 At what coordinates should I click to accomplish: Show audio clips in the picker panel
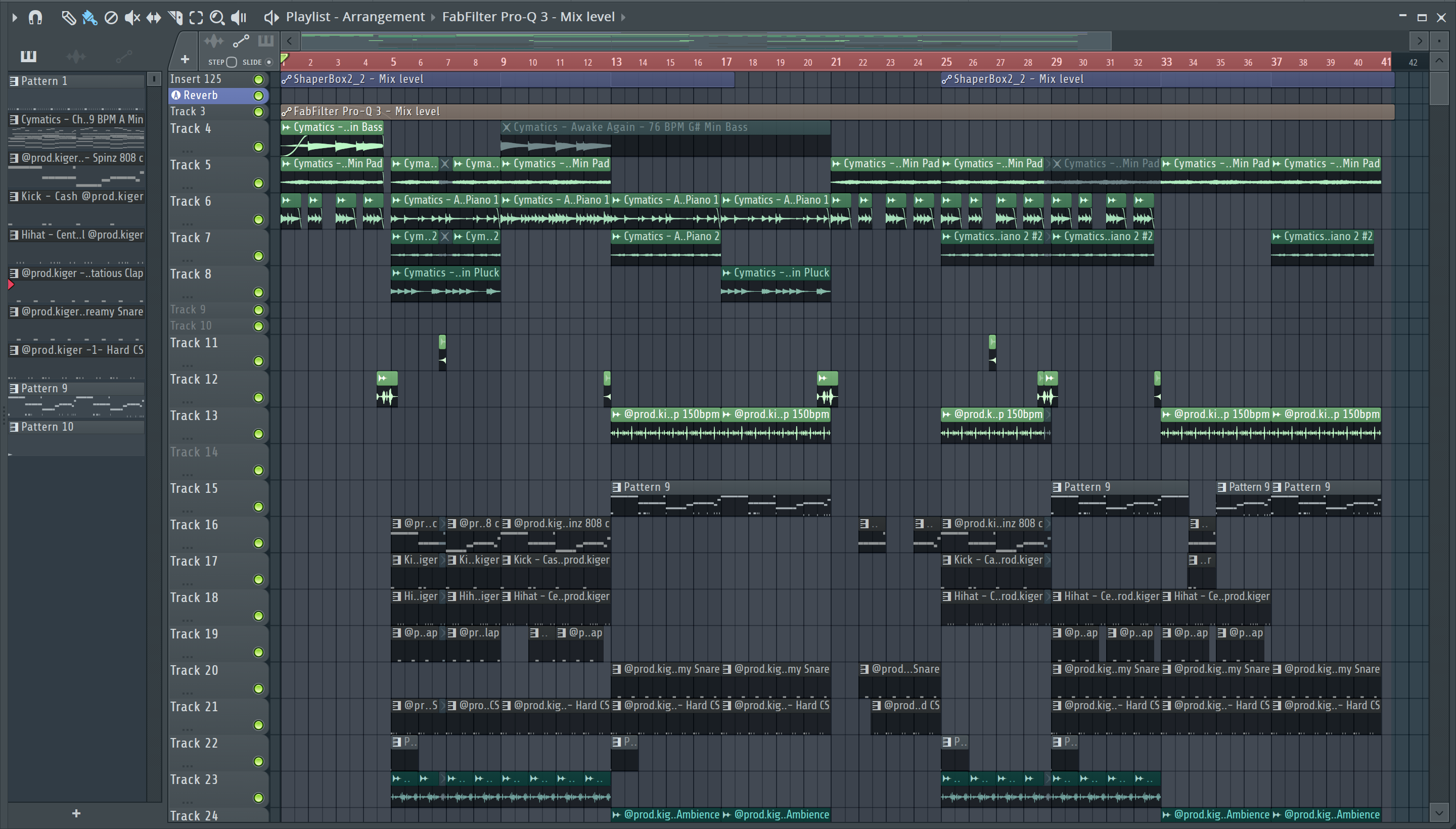pyautogui.click(x=76, y=56)
